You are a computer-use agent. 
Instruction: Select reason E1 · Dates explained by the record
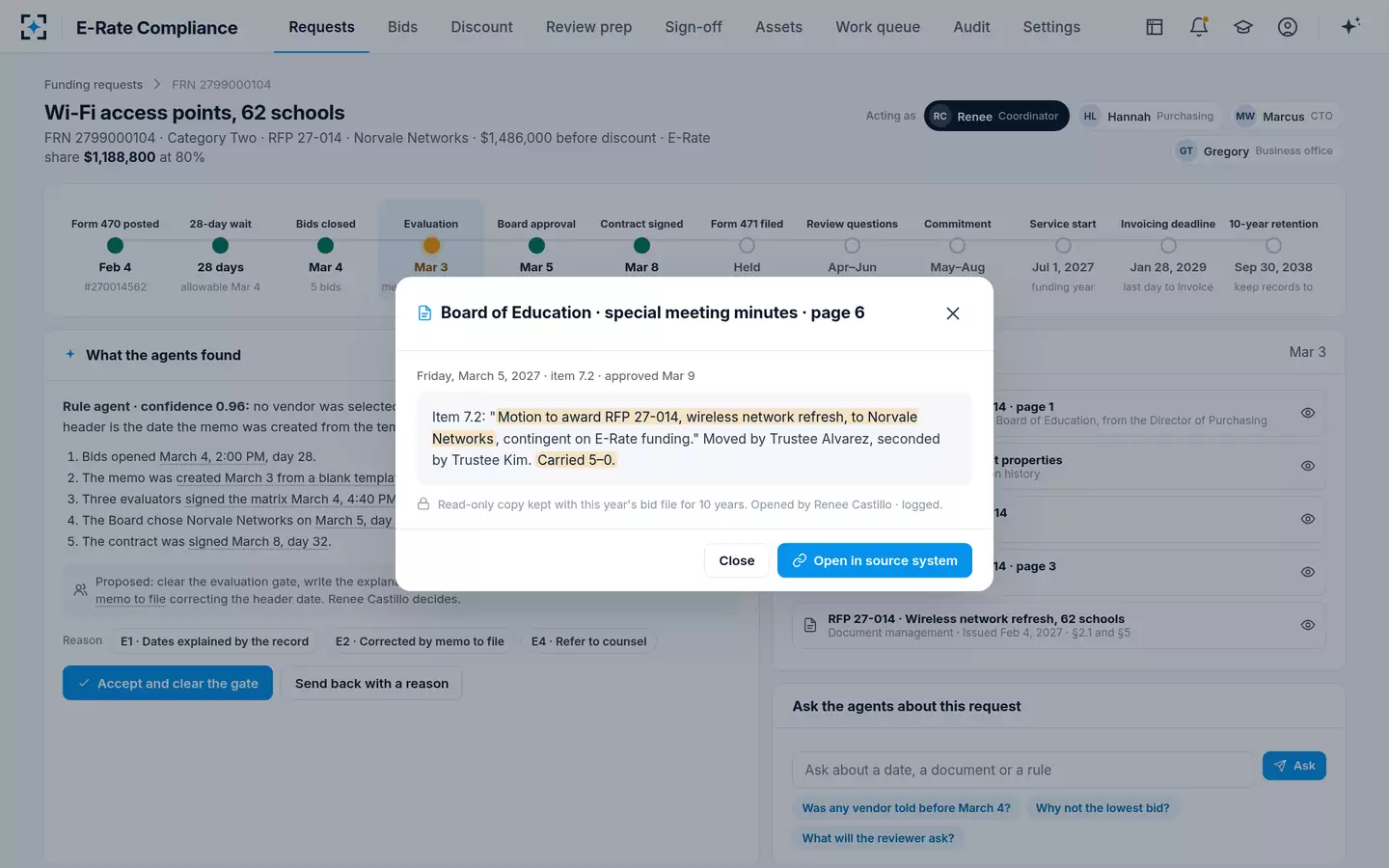pos(214,641)
